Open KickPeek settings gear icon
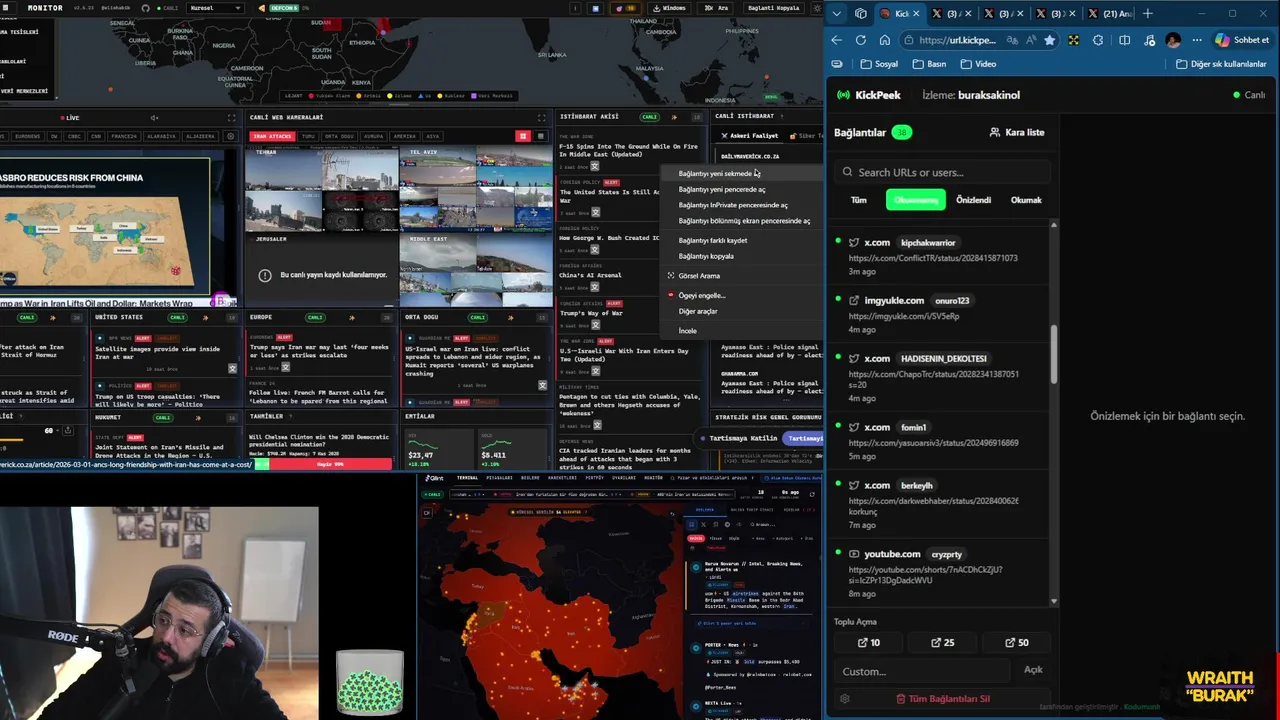Image resolution: width=1280 pixels, height=720 pixels. pyautogui.click(x=845, y=699)
